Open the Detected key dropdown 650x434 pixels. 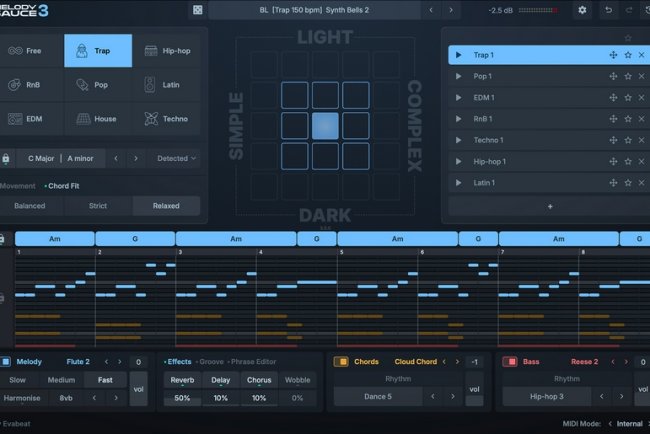[176, 158]
